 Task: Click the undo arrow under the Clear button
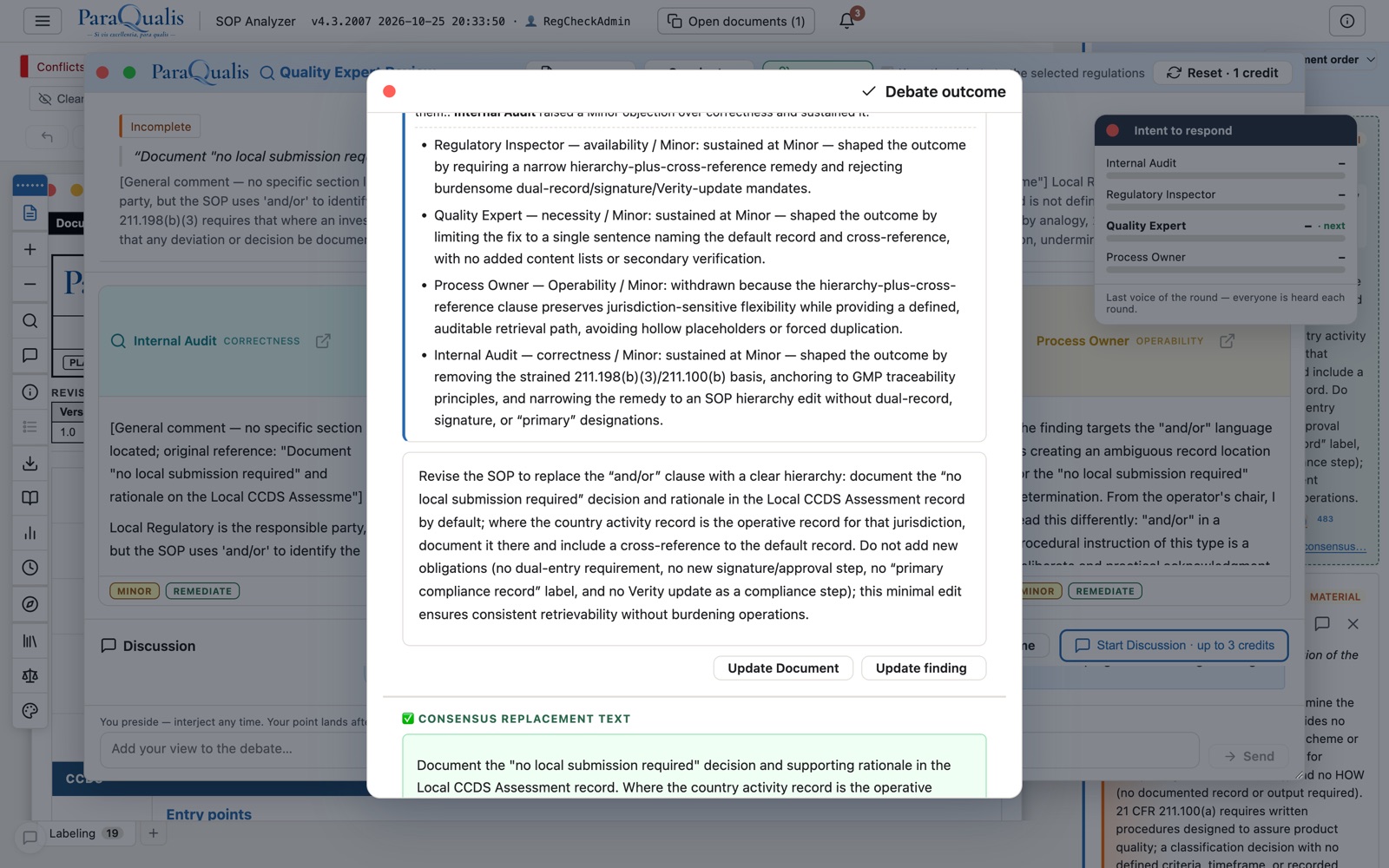(47, 136)
